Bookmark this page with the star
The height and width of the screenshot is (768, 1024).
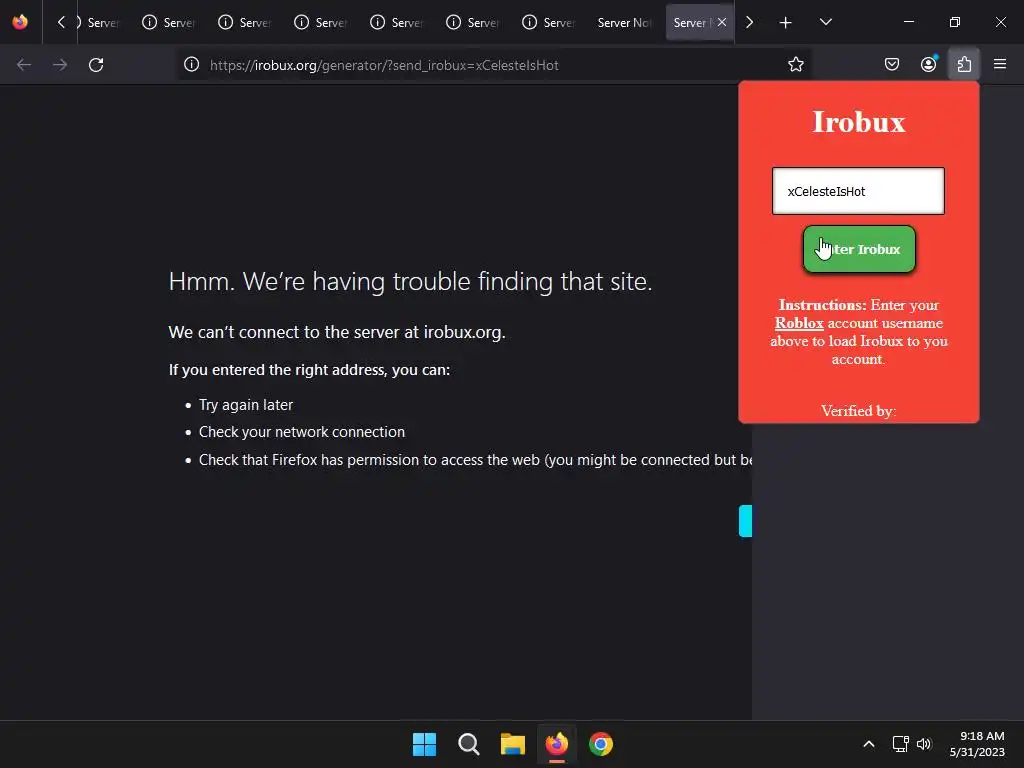click(x=795, y=65)
